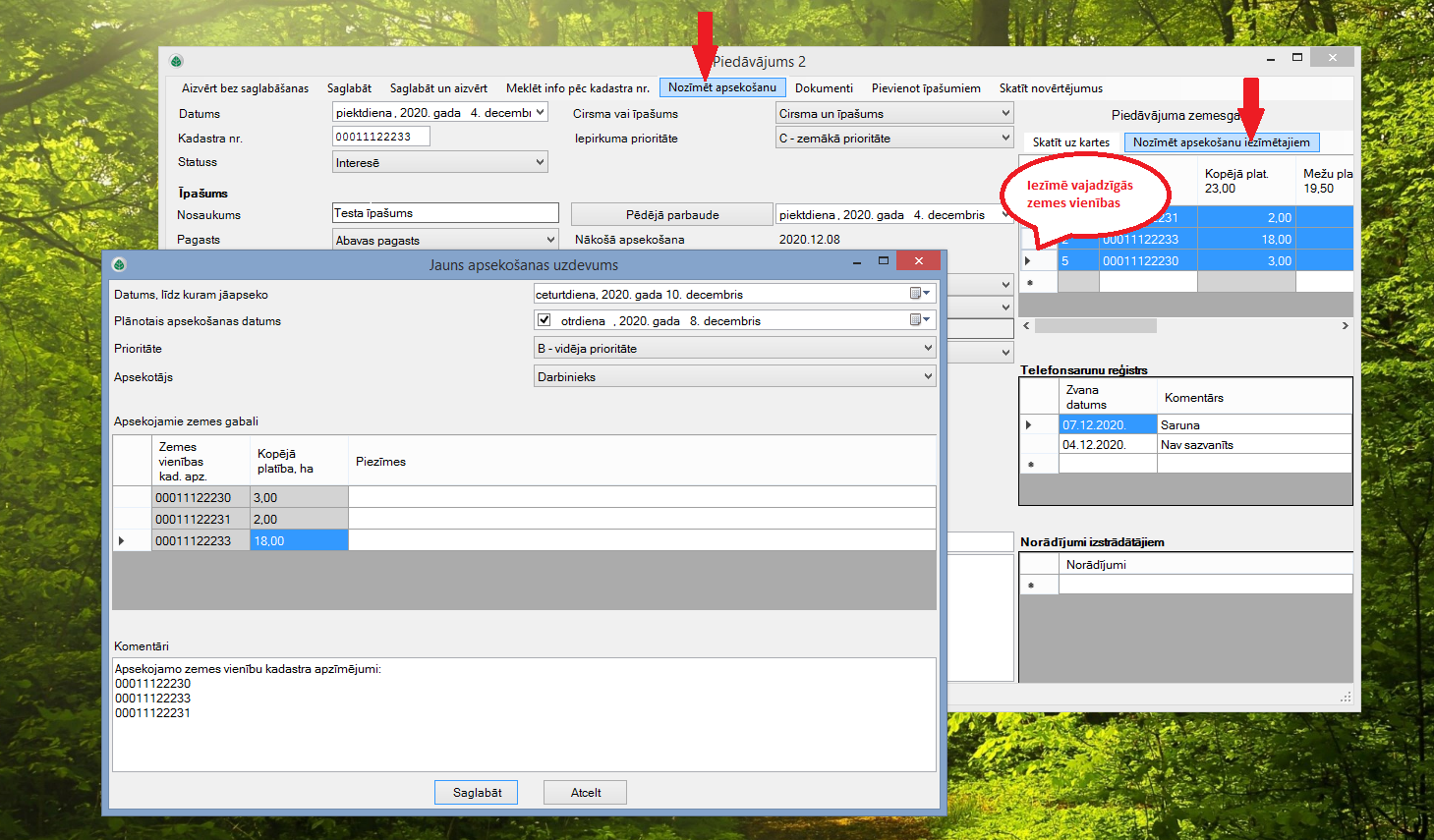This screenshot has height=840, width=1434.
Task: Open calendar picker for inspection deadline date
Action: click(x=919, y=294)
